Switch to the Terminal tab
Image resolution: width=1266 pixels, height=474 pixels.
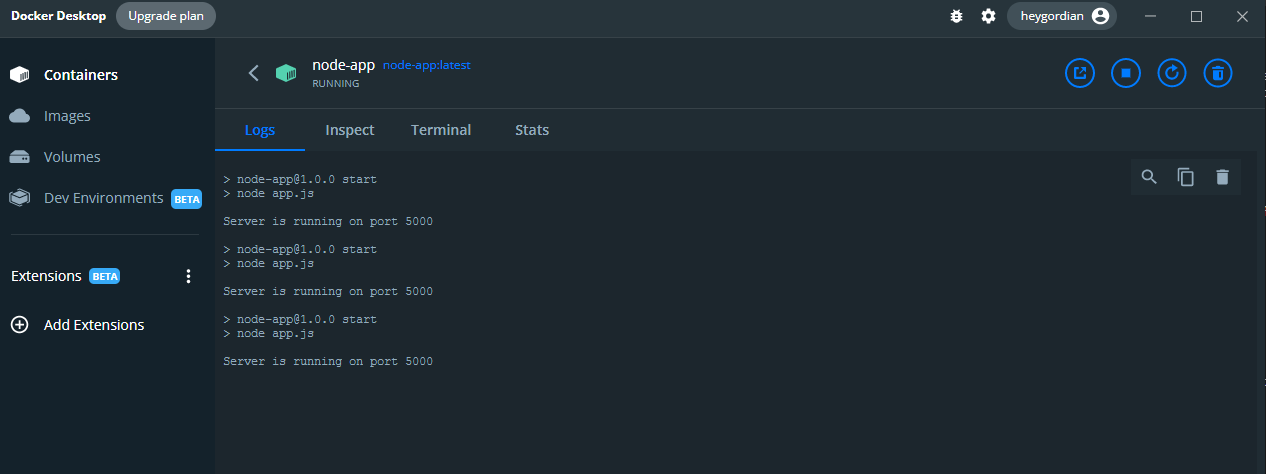point(441,130)
